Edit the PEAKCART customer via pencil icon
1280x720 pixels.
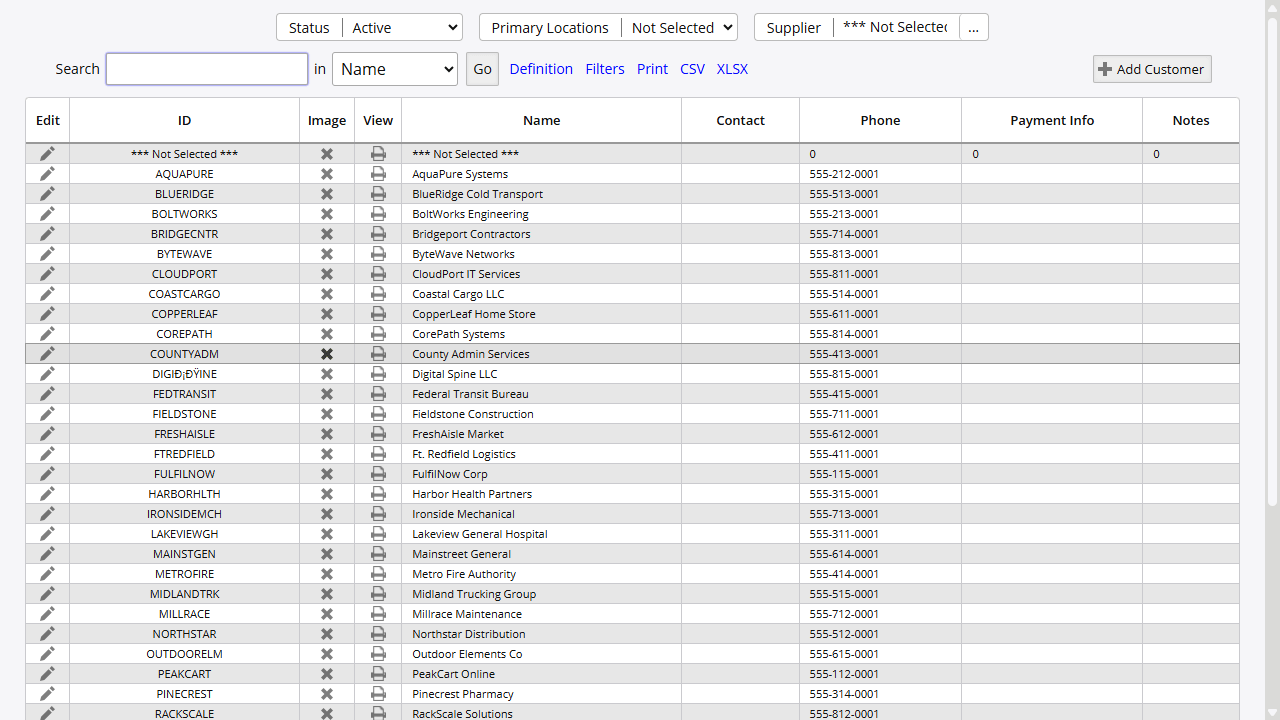pyautogui.click(x=47, y=674)
